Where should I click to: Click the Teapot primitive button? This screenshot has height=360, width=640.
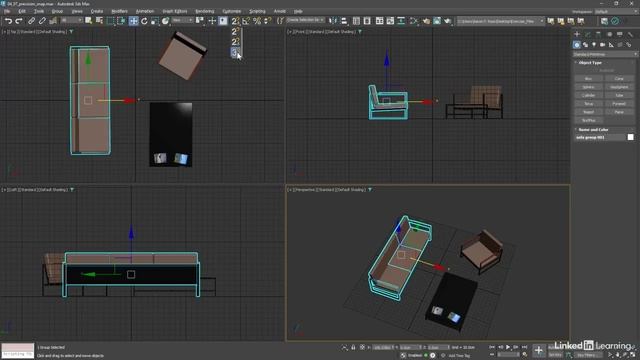point(588,112)
